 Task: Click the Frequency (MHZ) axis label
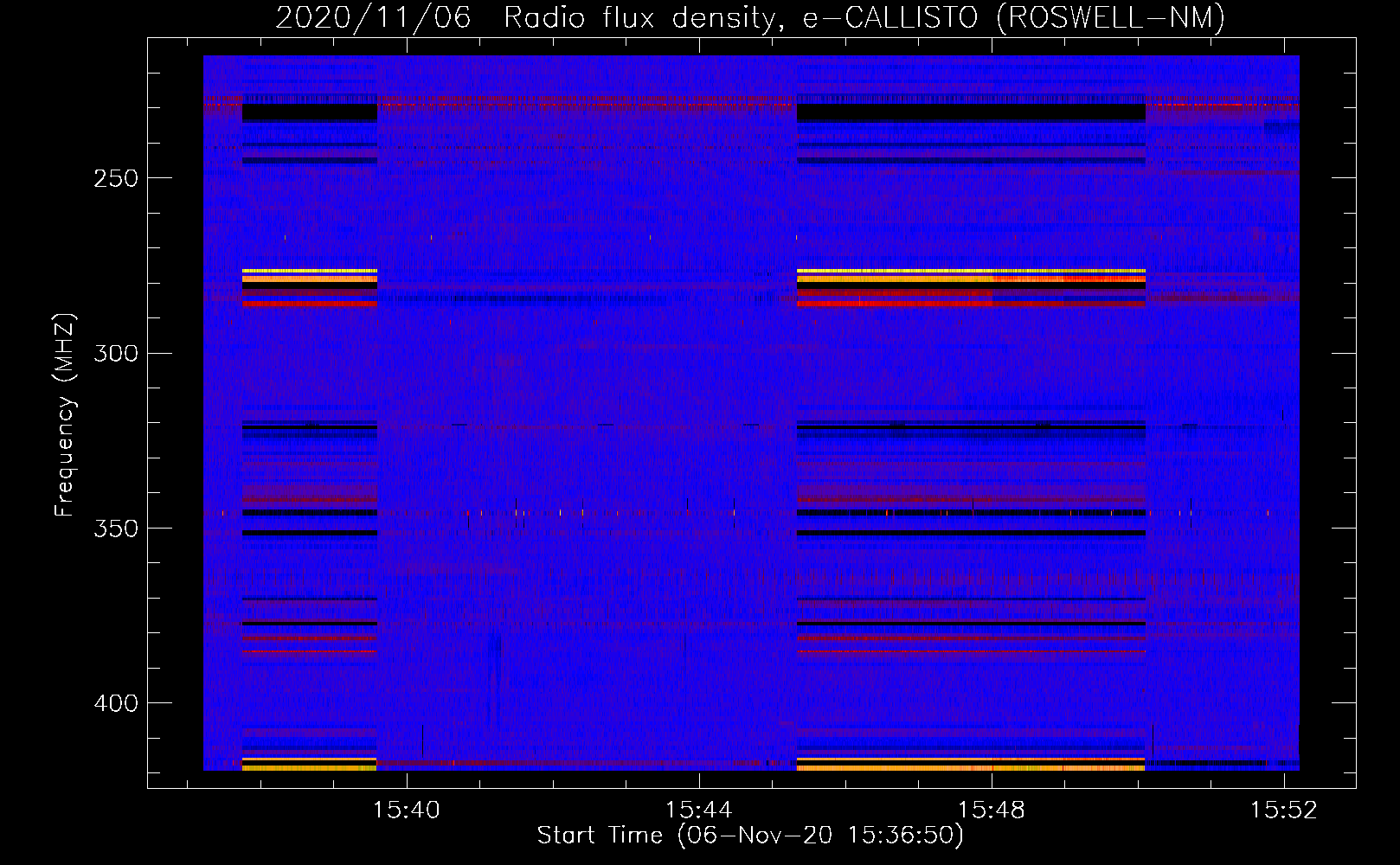pyautogui.click(x=65, y=414)
